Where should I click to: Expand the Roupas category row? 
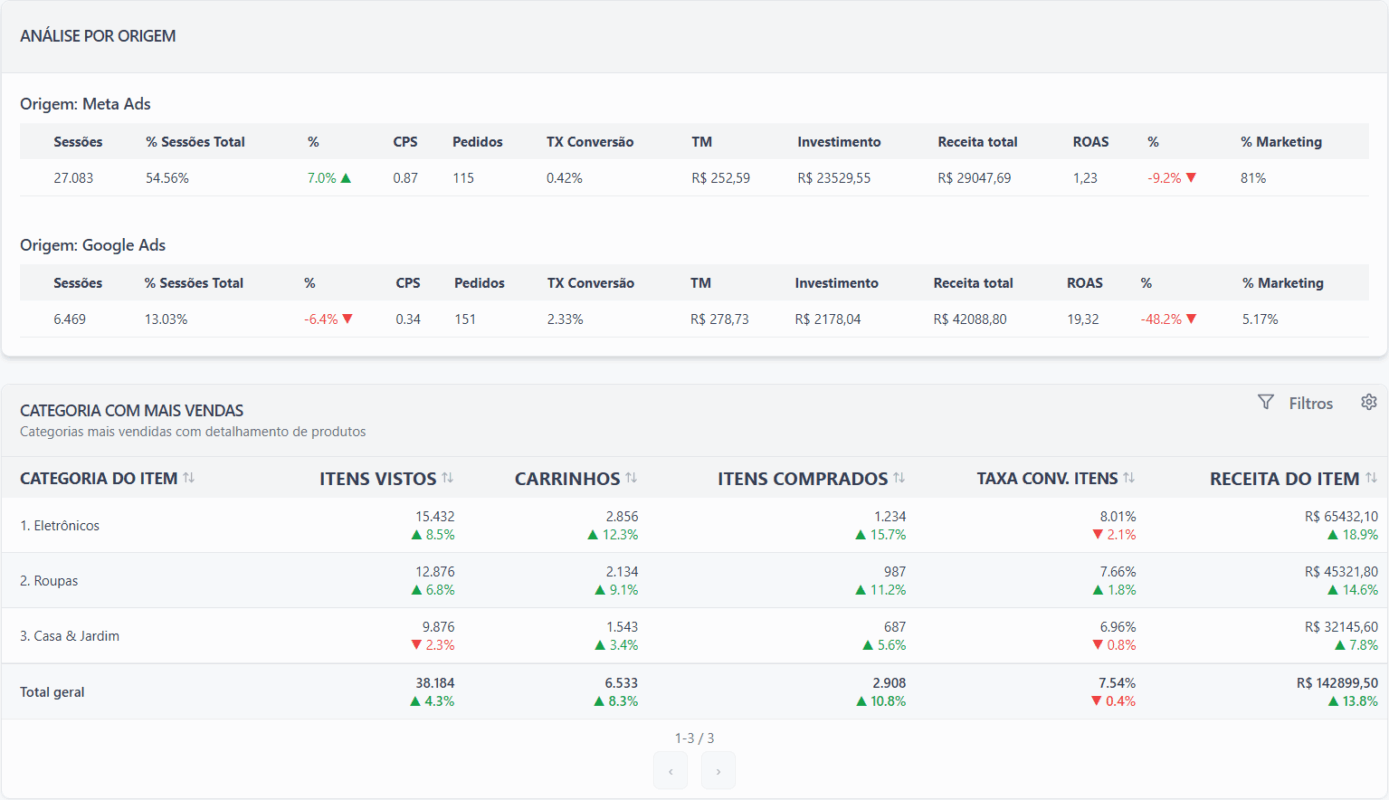694,580
